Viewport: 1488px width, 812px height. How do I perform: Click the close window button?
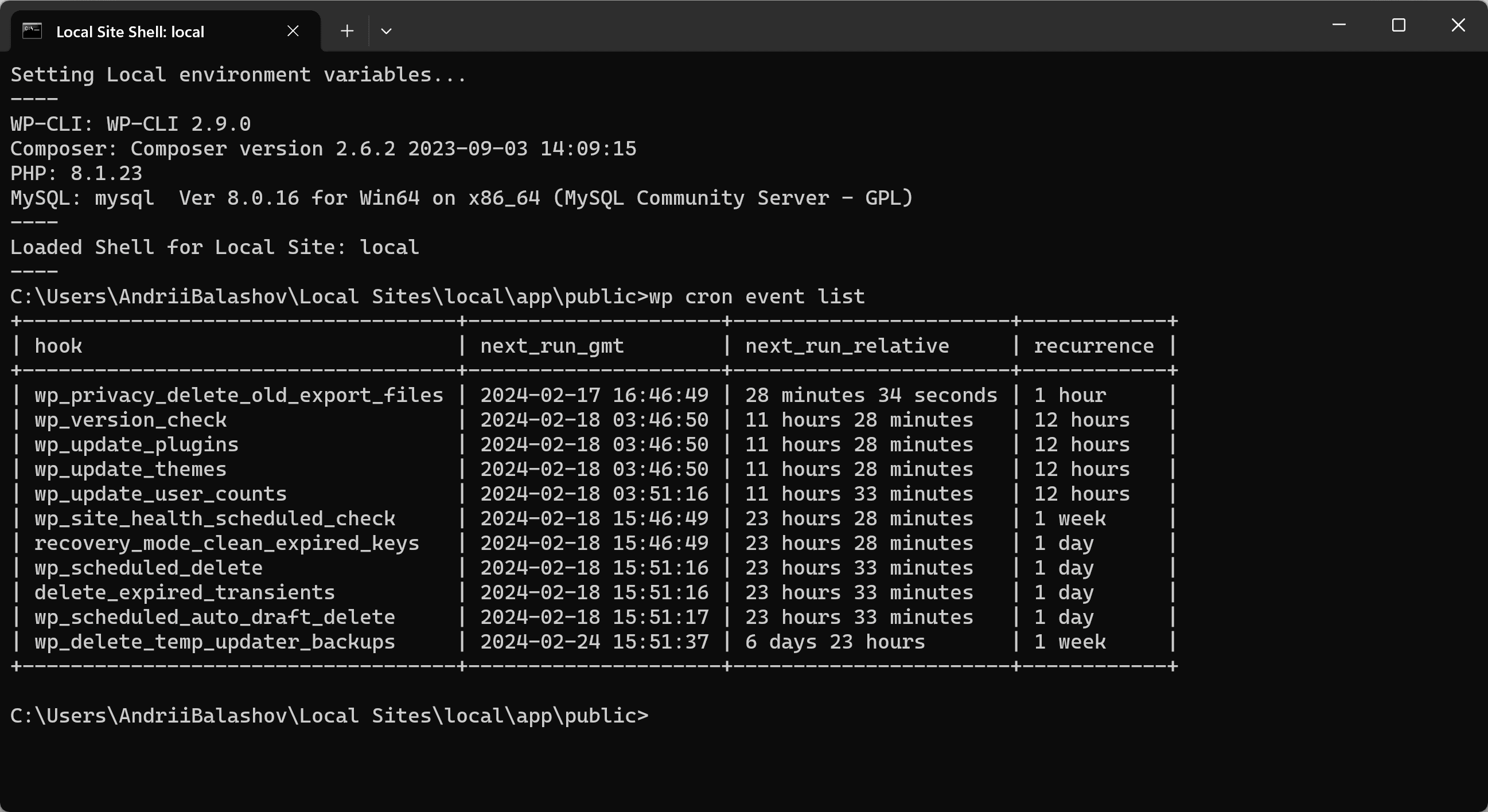coord(1458,25)
